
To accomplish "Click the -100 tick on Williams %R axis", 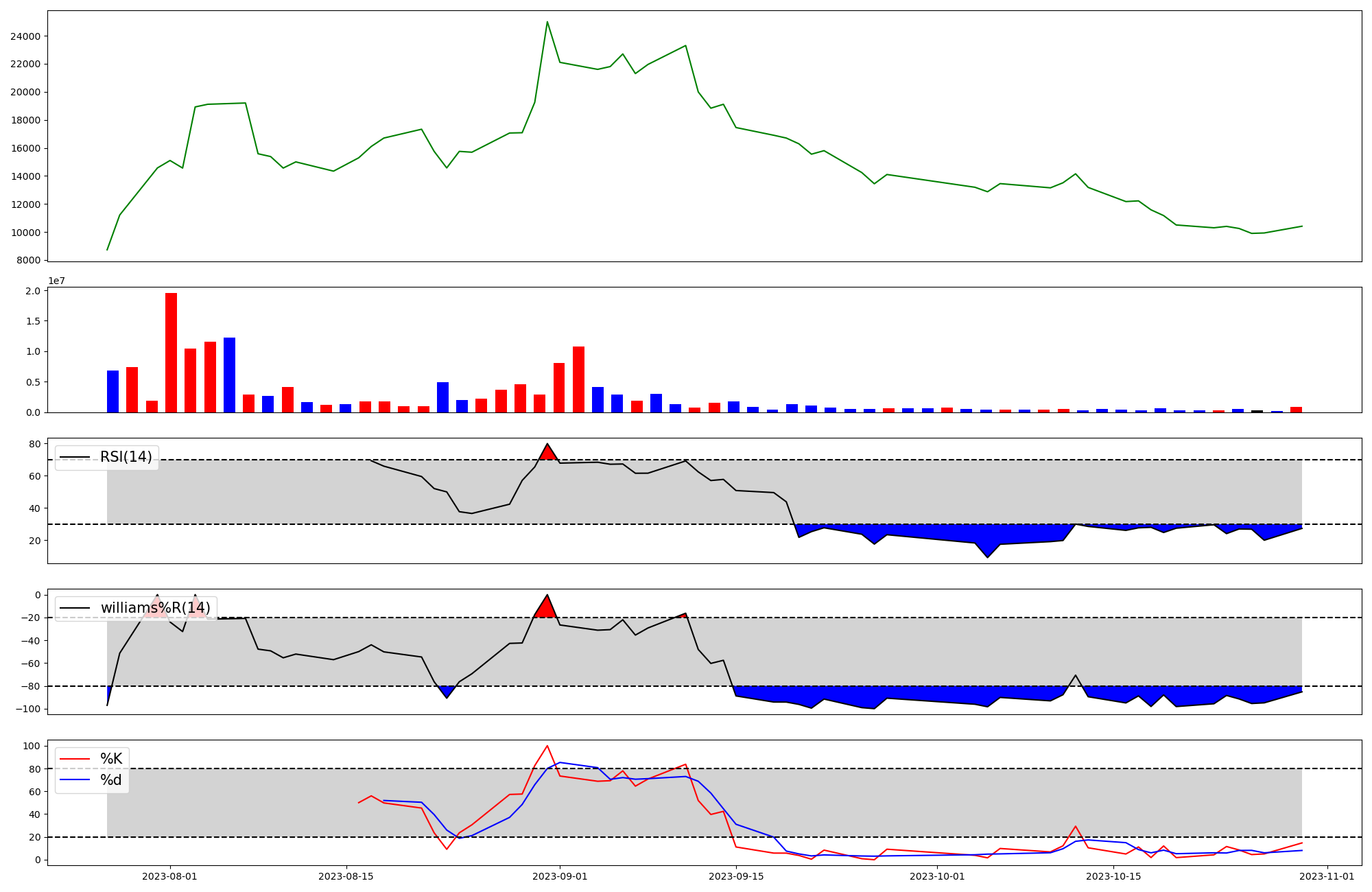I will [x=28, y=709].
